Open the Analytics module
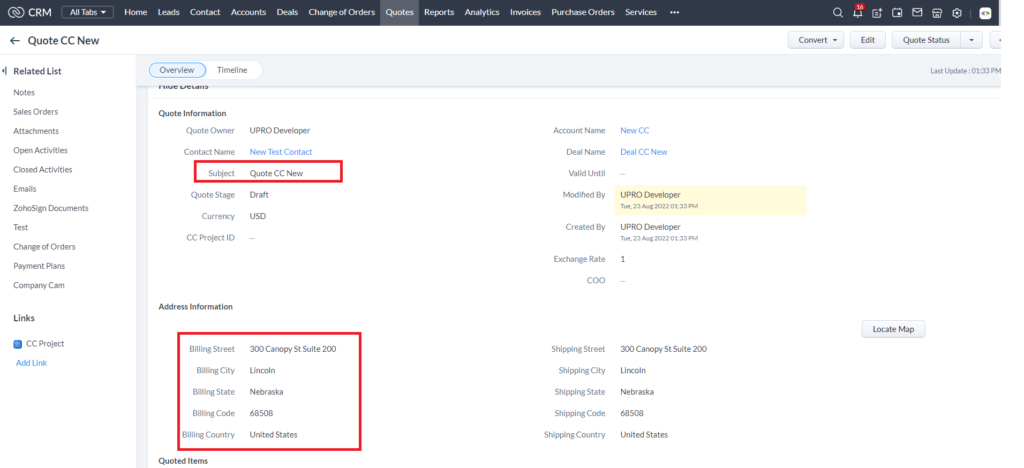The image size is (1024, 468). tap(482, 12)
